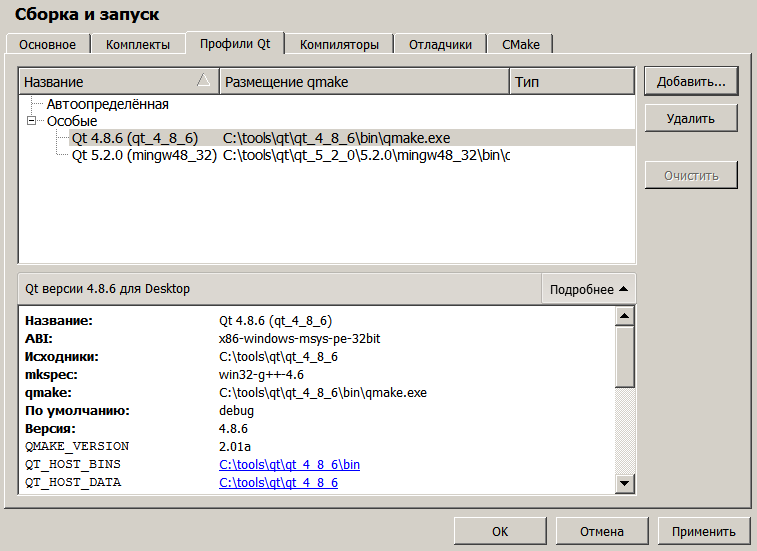Click the details scrollbar down arrow

coord(624,483)
